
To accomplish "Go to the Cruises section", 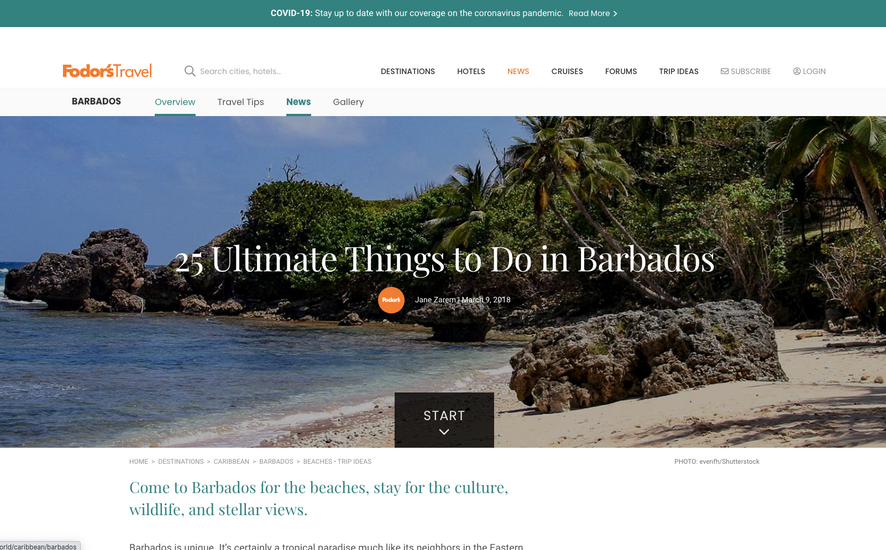I will click(567, 71).
